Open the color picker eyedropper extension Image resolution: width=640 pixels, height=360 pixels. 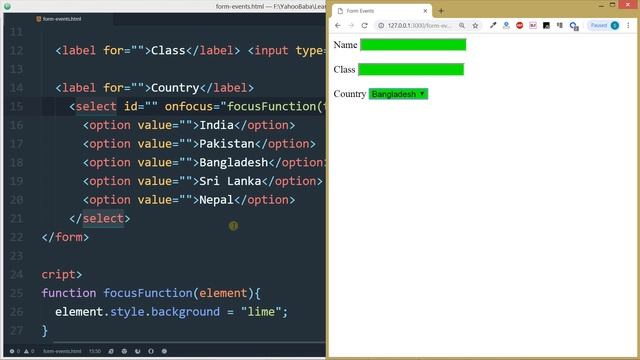tap(493, 25)
